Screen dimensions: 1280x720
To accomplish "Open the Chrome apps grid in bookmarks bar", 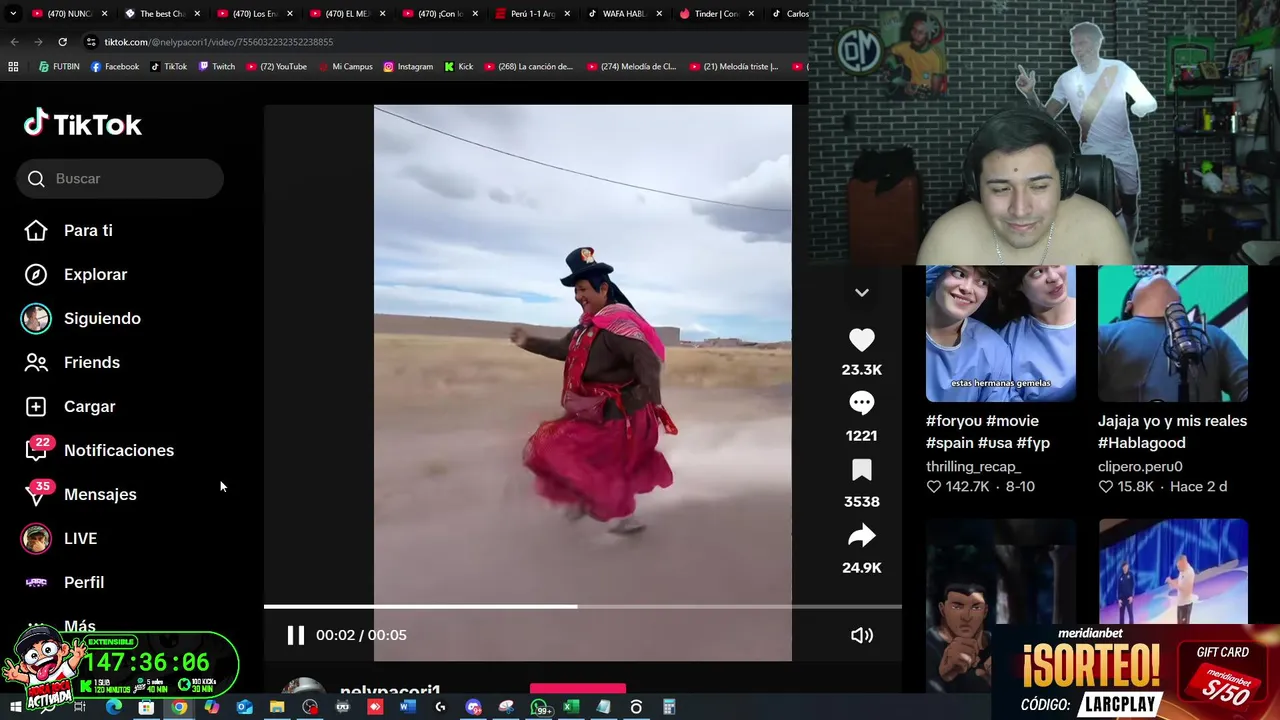I will point(13,67).
